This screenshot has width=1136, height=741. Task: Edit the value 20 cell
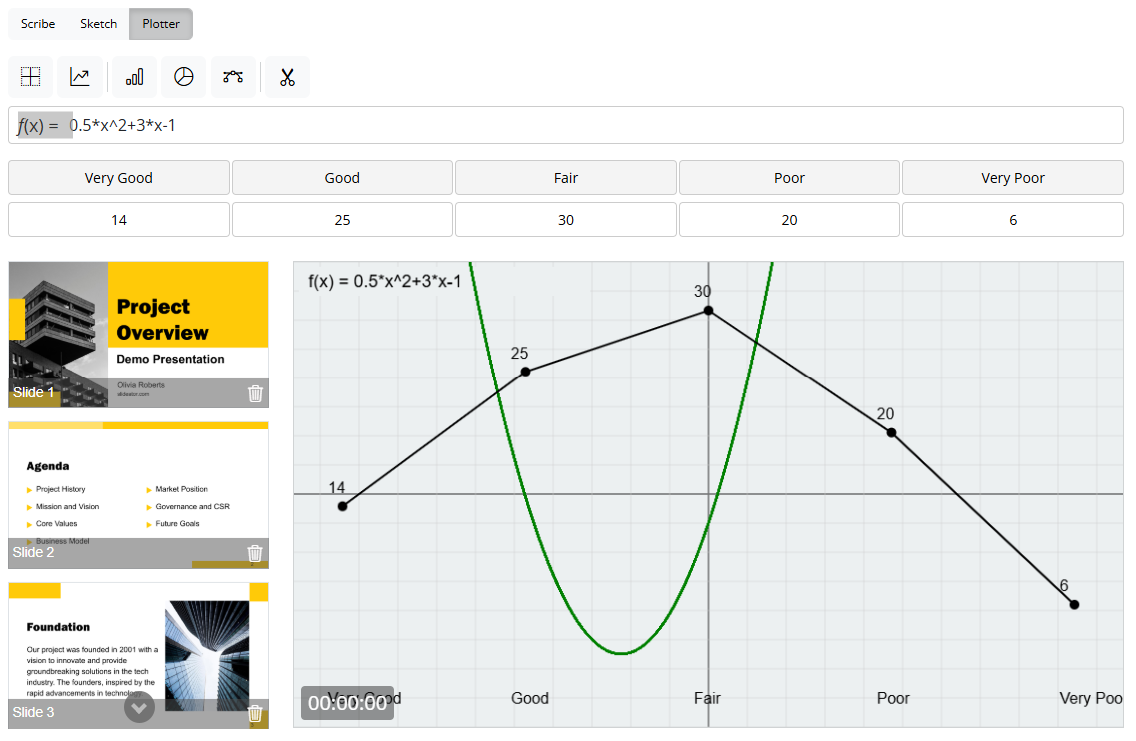click(x=789, y=220)
